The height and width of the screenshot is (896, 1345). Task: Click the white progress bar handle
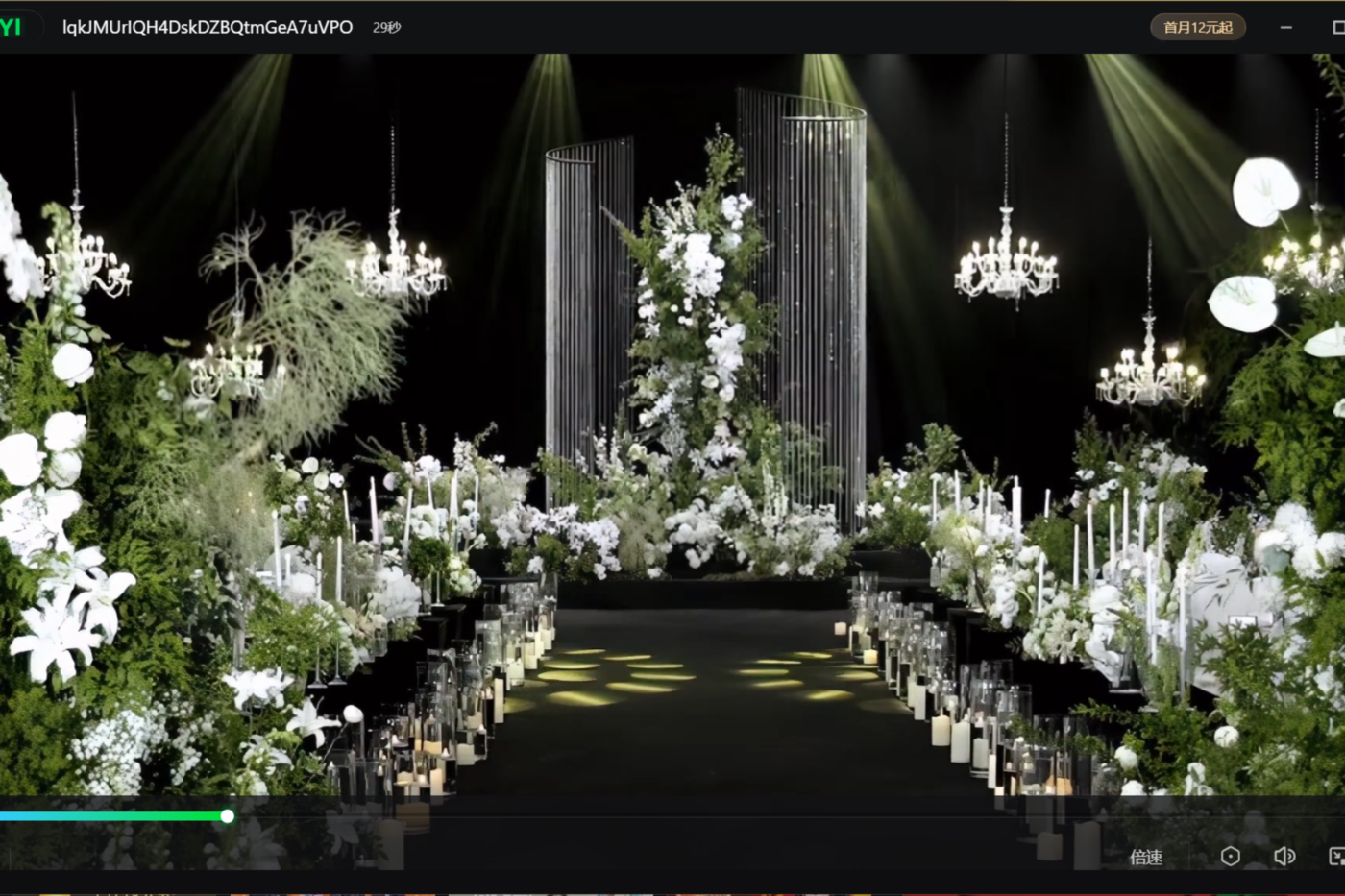[x=227, y=816]
